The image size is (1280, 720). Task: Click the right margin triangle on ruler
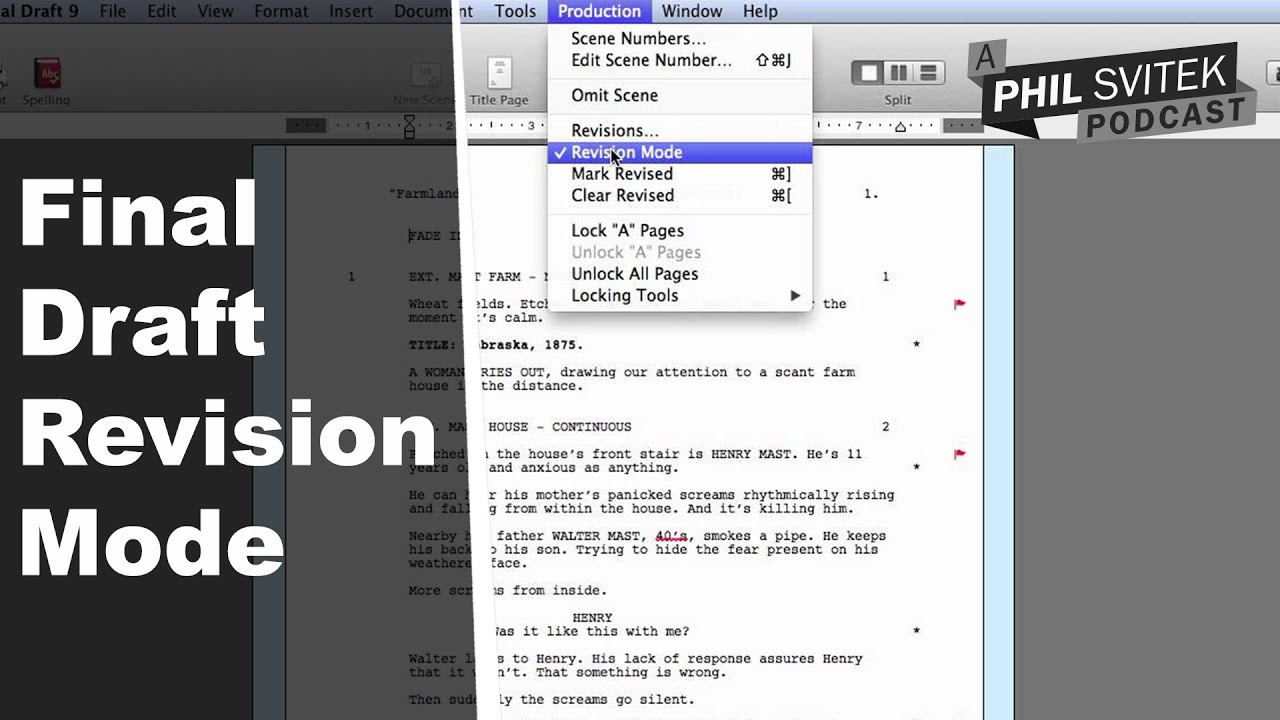click(900, 127)
